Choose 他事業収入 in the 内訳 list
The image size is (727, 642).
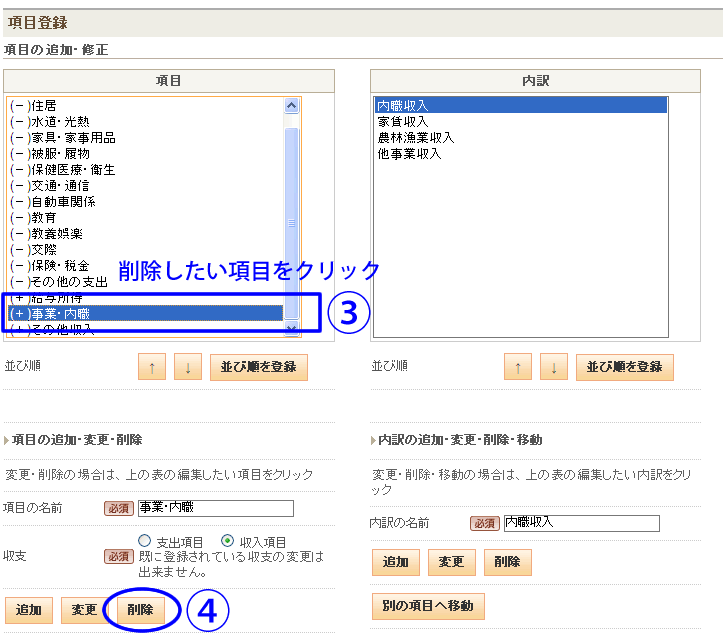(x=409, y=153)
